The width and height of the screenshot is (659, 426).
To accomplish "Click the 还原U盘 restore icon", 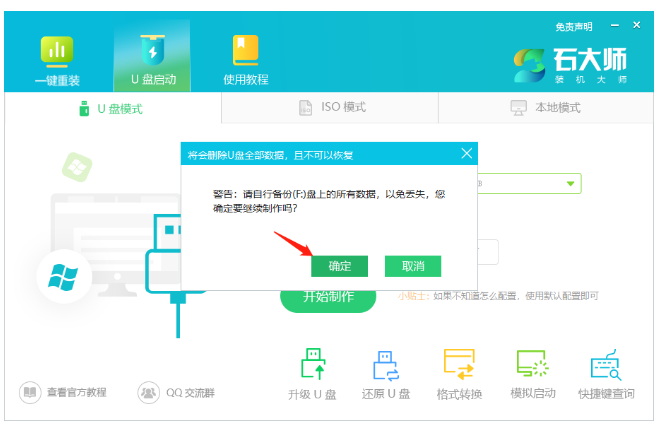I will [386, 374].
